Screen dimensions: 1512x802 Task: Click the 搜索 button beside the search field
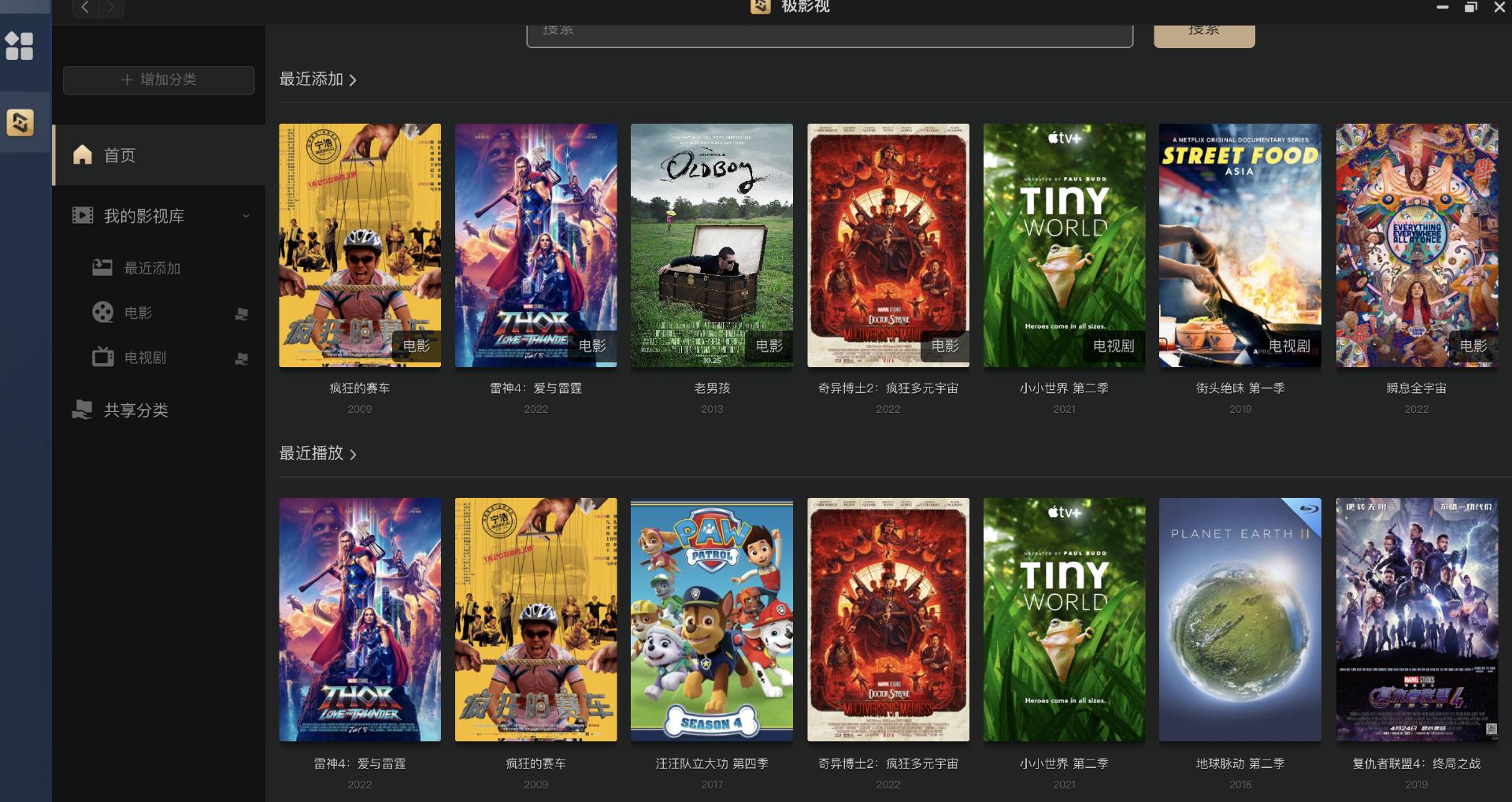pos(1204,35)
